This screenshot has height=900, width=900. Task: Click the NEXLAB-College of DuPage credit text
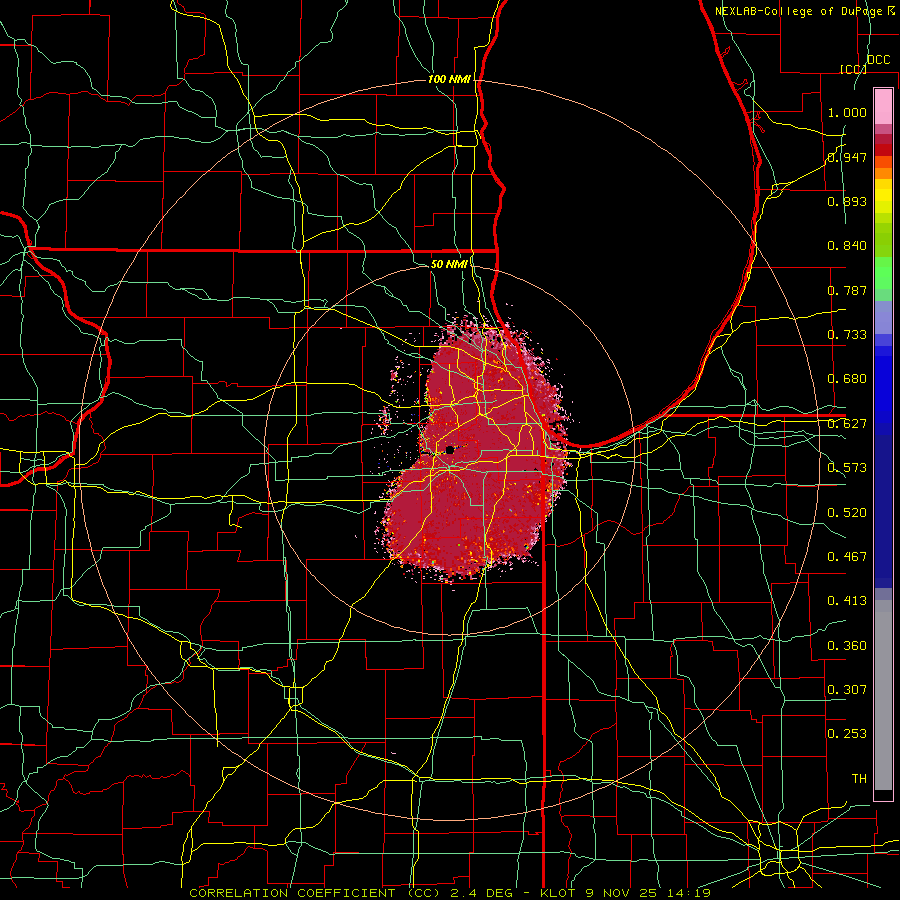click(x=799, y=11)
